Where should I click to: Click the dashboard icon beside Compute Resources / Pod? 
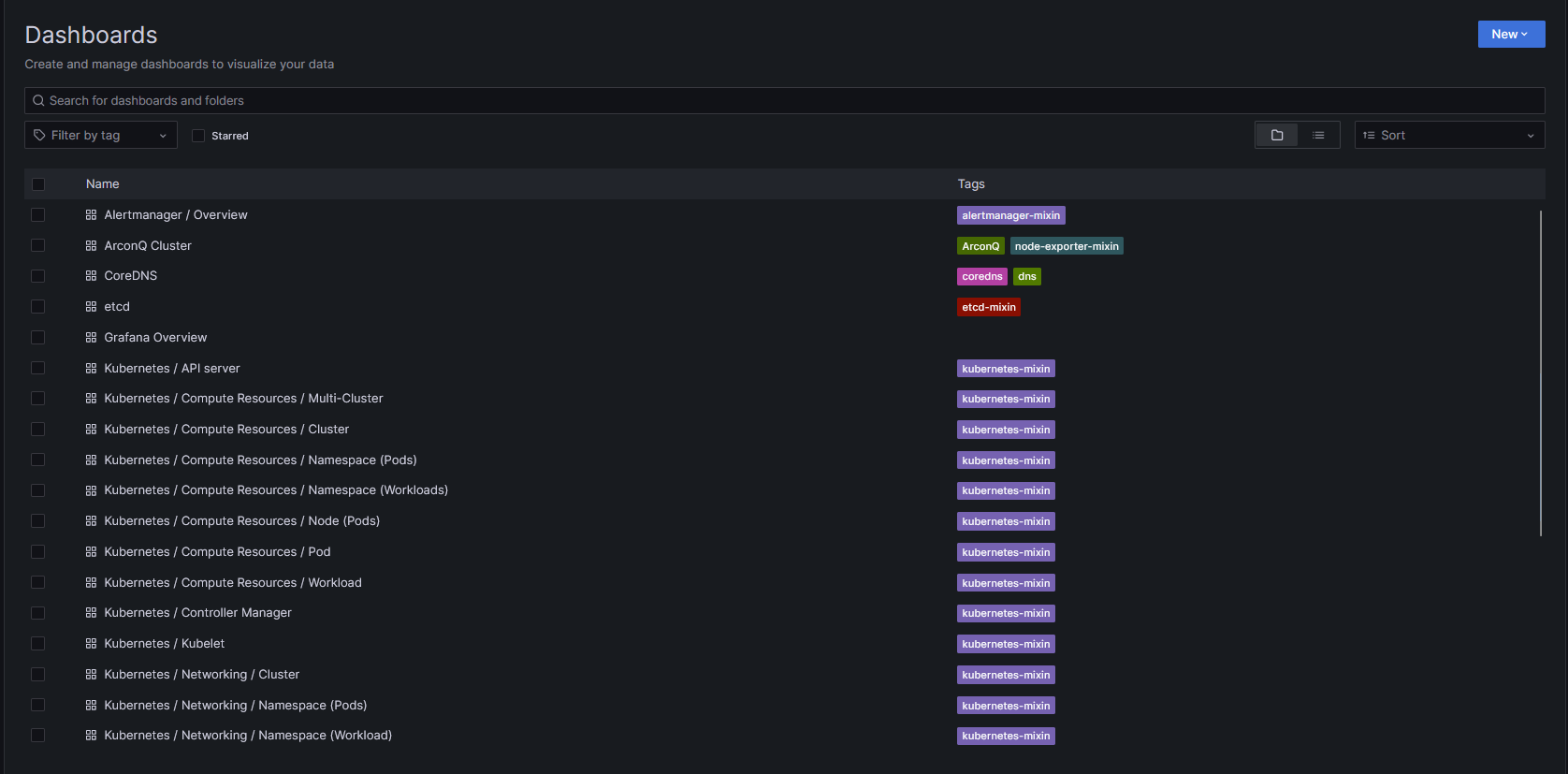click(91, 552)
